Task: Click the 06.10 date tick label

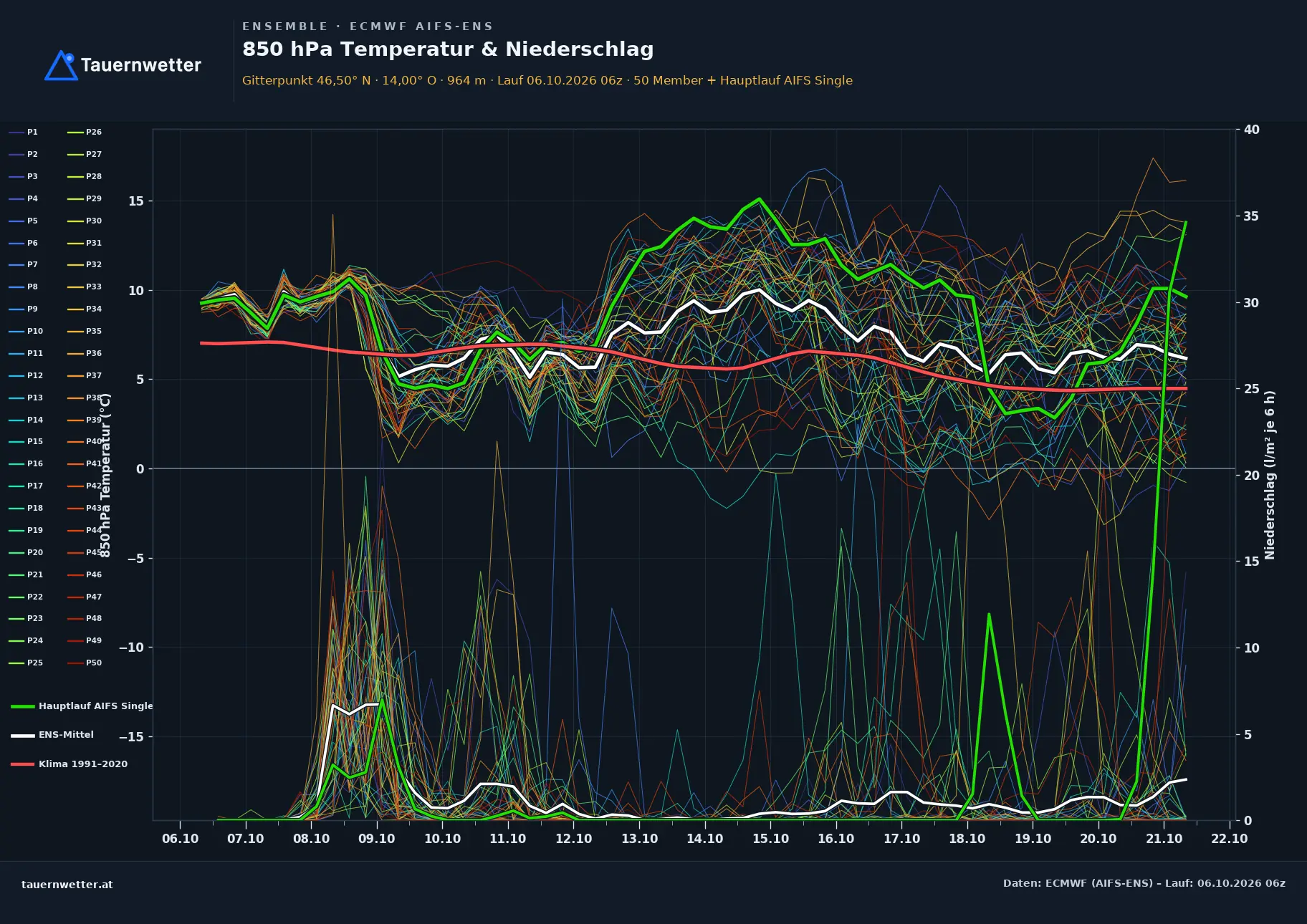Action: coord(180,839)
